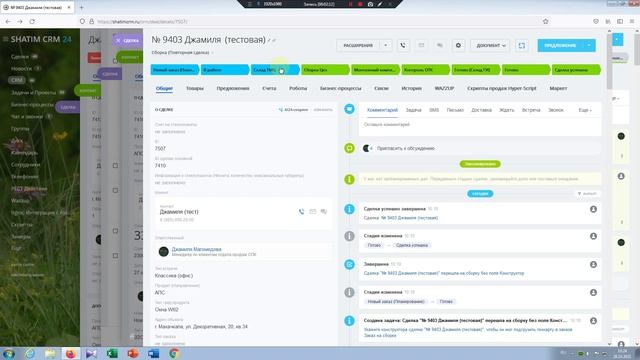
Task: Open PowerPoint from the Windows taskbar
Action: (x=133, y=353)
